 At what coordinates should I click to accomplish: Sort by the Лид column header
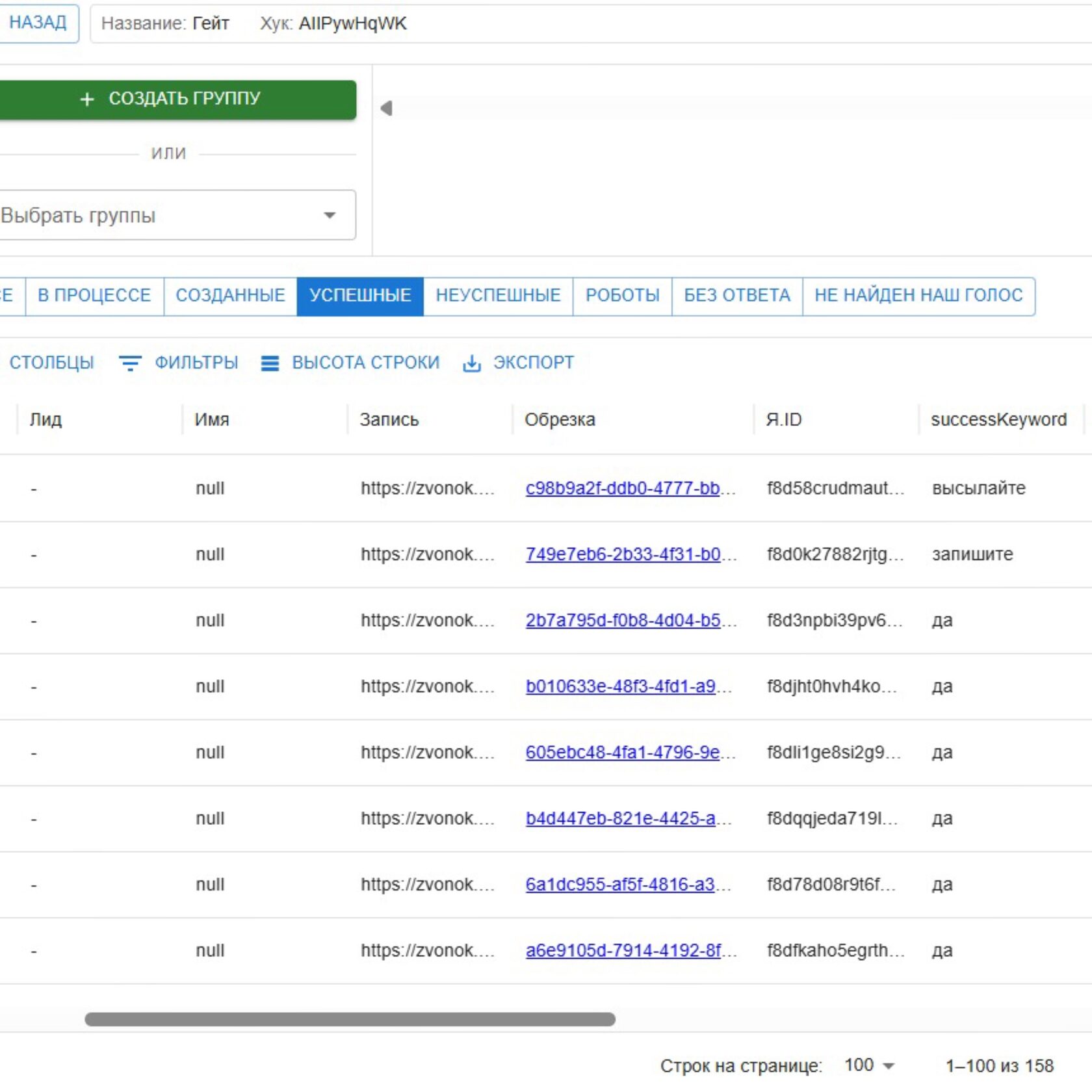point(45,420)
